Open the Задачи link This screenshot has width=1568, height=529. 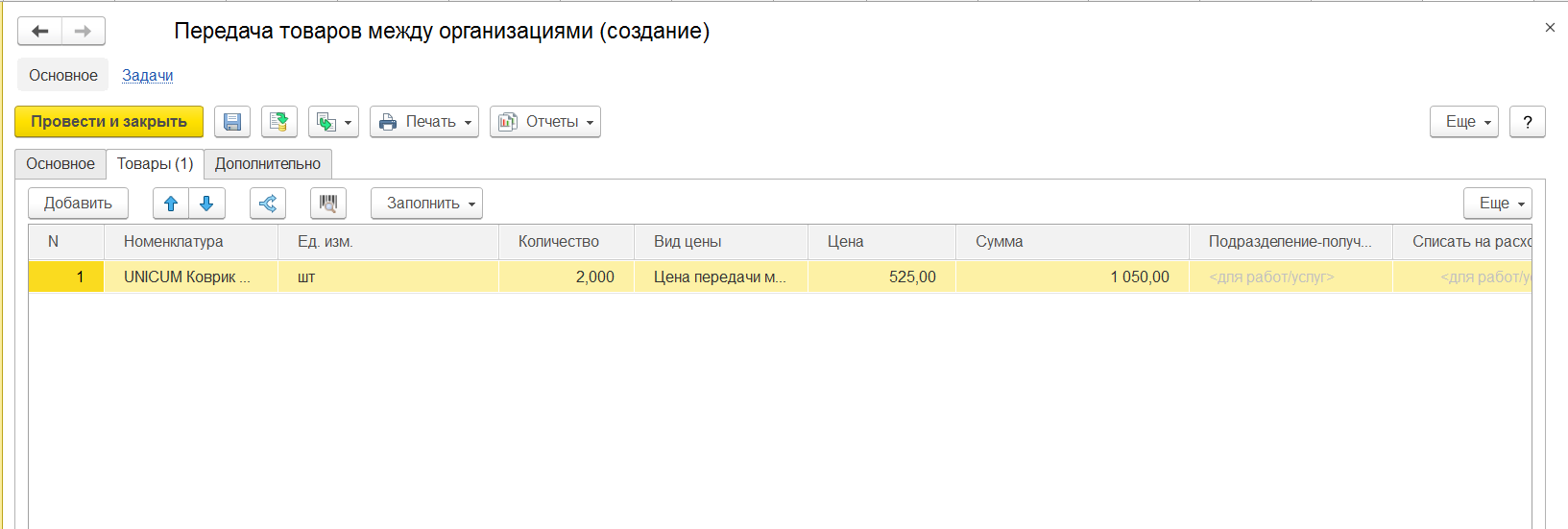pyautogui.click(x=148, y=76)
